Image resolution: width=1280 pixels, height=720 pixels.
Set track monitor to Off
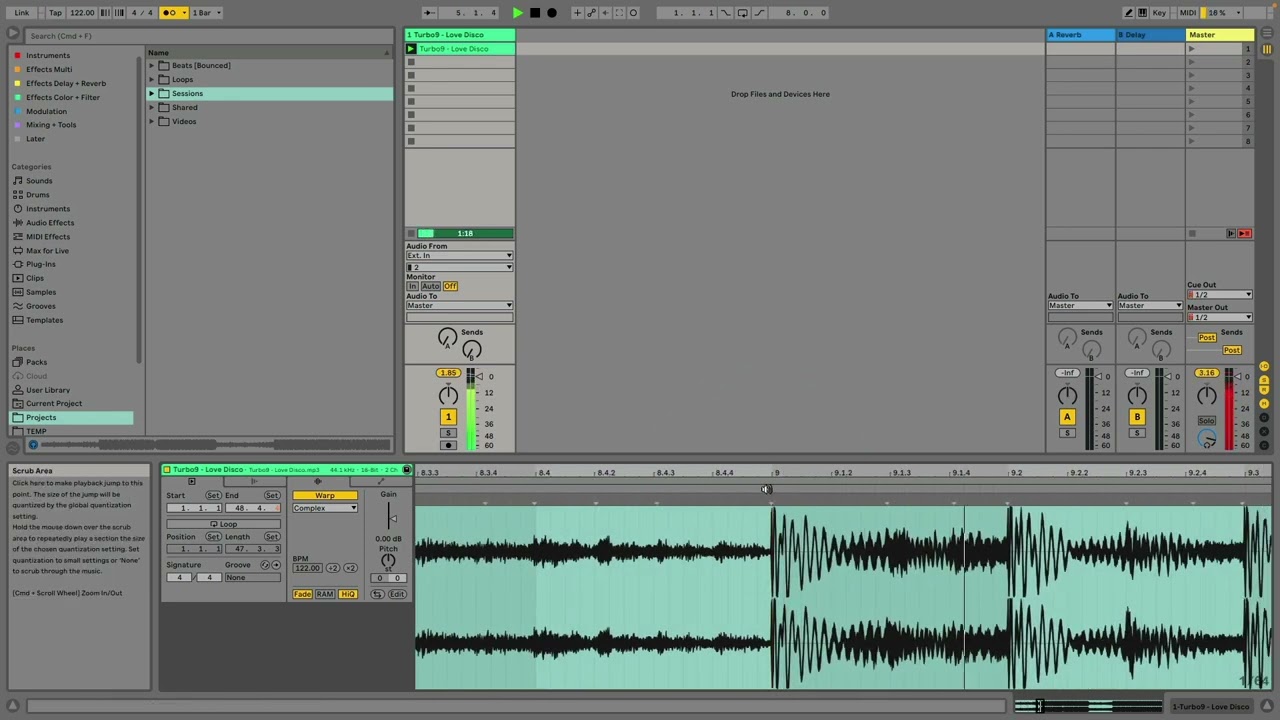[x=451, y=286]
